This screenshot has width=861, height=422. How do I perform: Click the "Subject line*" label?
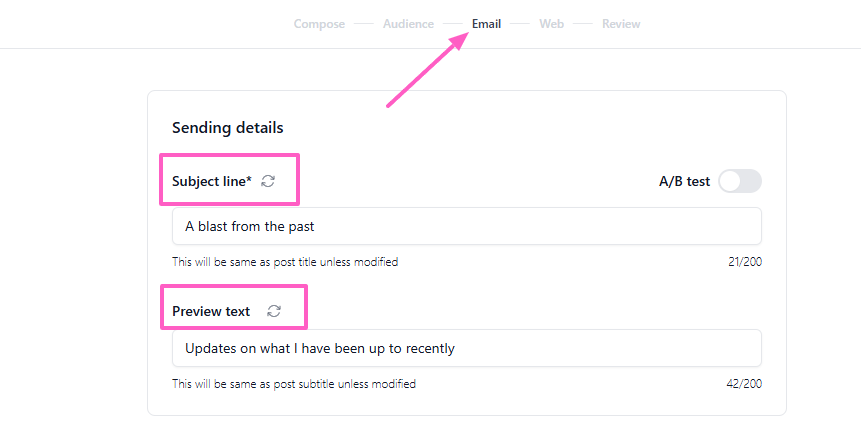(212, 181)
